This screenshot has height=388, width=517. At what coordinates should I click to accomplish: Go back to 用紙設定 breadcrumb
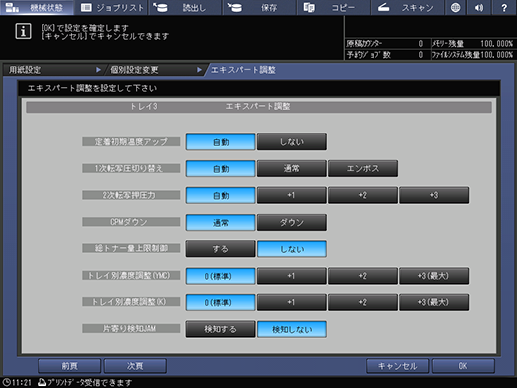[53, 70]
